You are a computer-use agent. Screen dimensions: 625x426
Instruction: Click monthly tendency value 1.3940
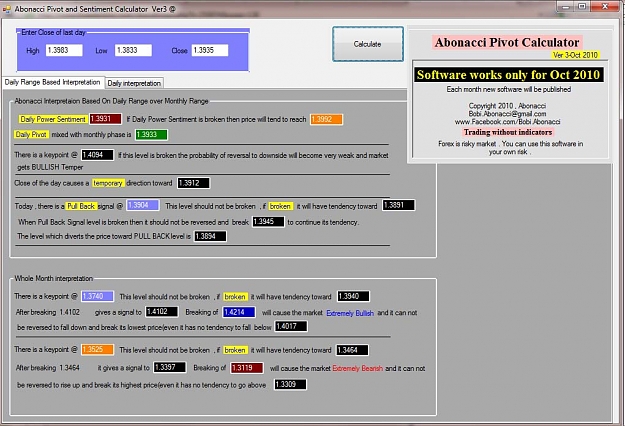point(353,296)
